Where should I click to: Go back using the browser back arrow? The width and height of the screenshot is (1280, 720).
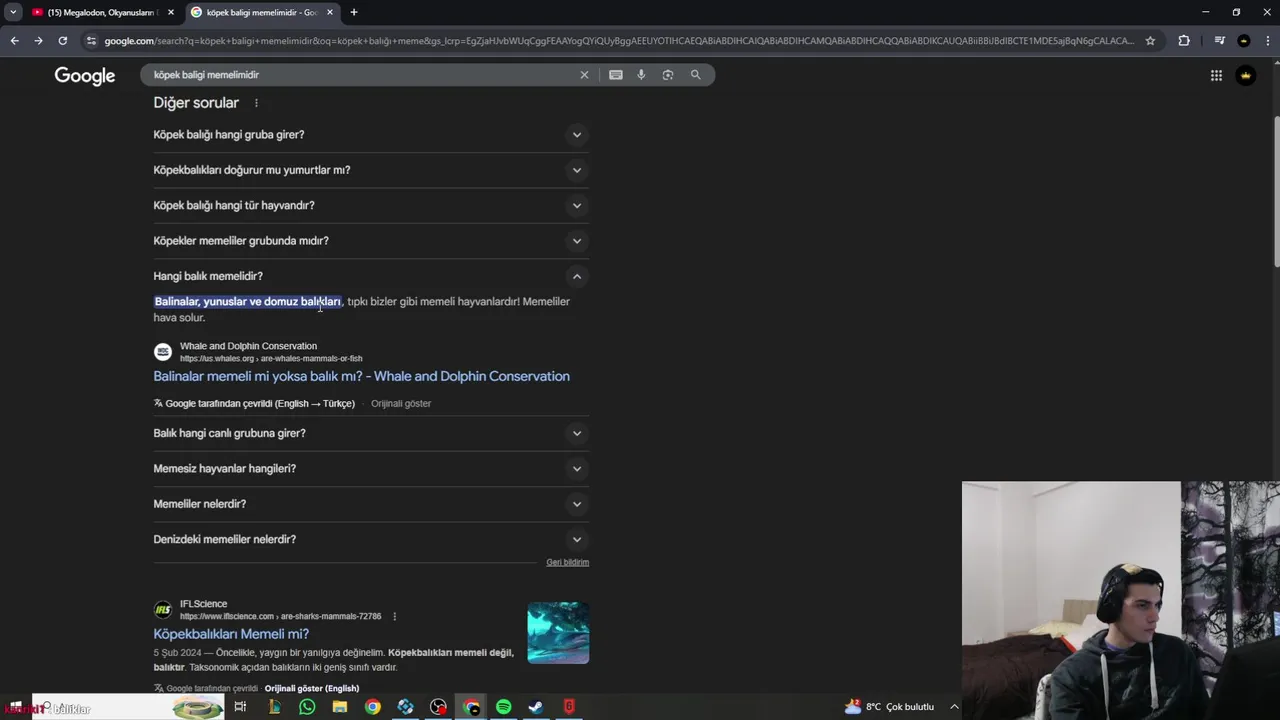(14, 41)
